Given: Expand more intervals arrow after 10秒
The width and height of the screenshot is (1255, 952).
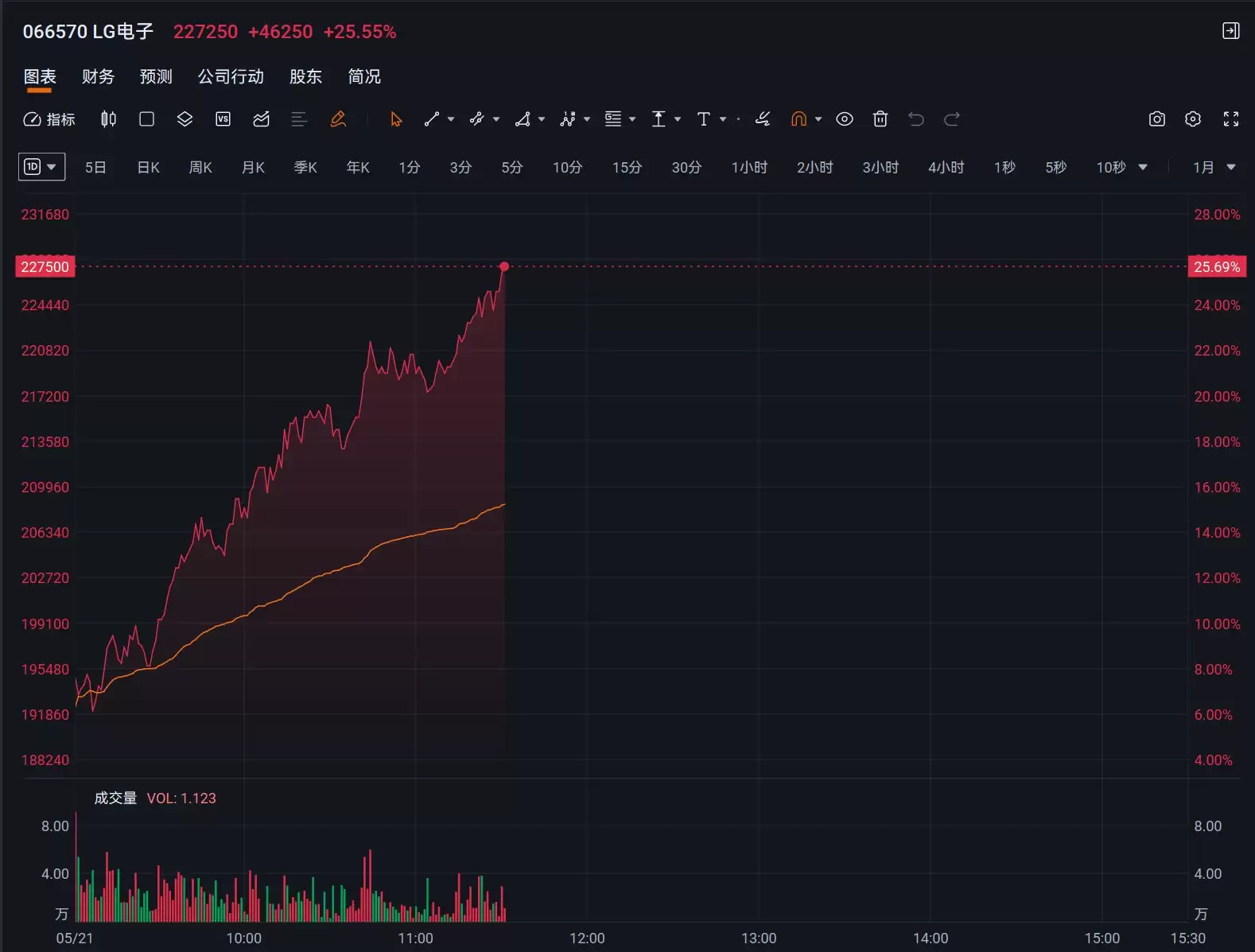Looking at the screenshot, I should point(1143,167).
